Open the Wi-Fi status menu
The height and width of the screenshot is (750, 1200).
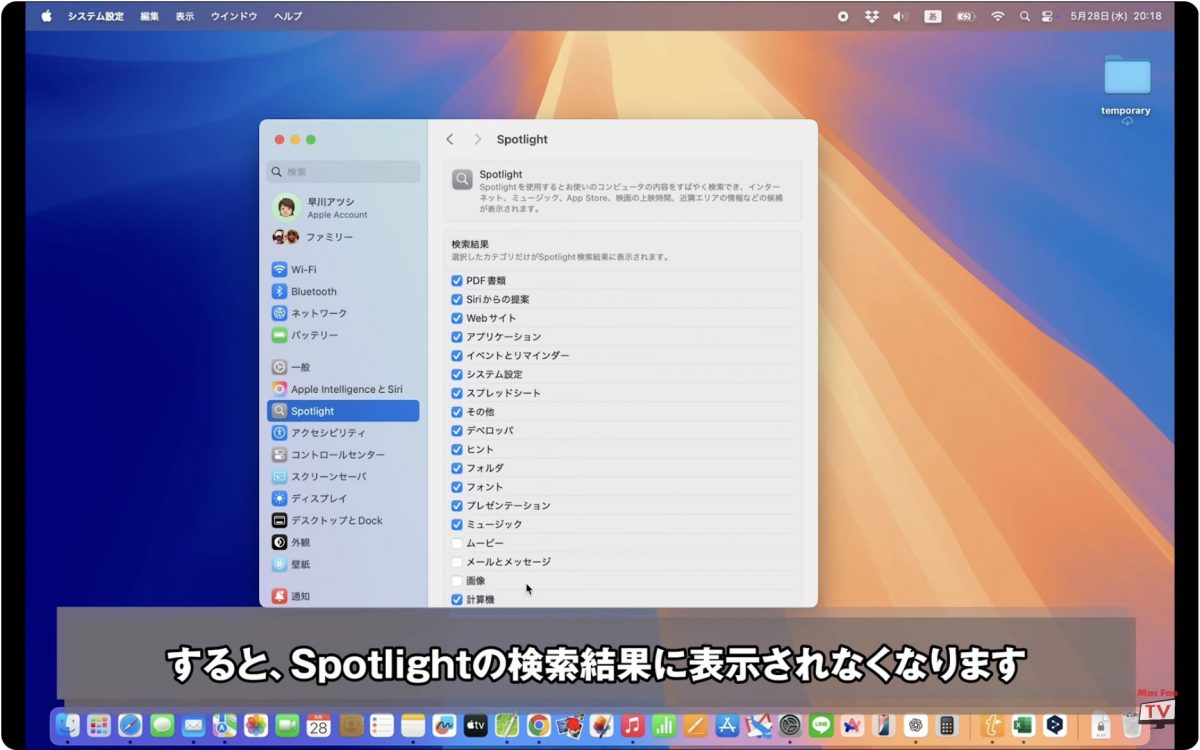pyautogui.click(x=997, y=16)
